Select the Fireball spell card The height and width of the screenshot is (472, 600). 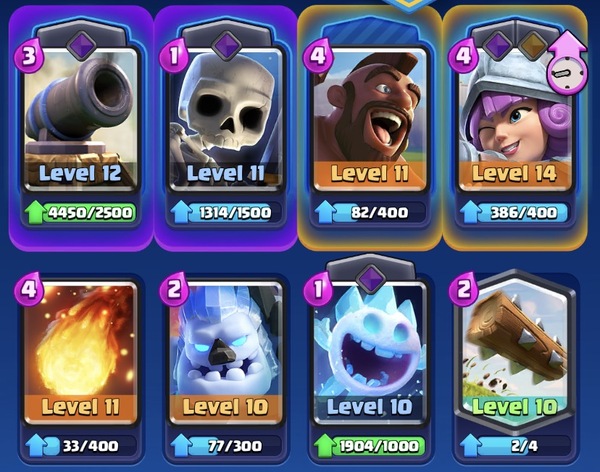pos(80,354)
